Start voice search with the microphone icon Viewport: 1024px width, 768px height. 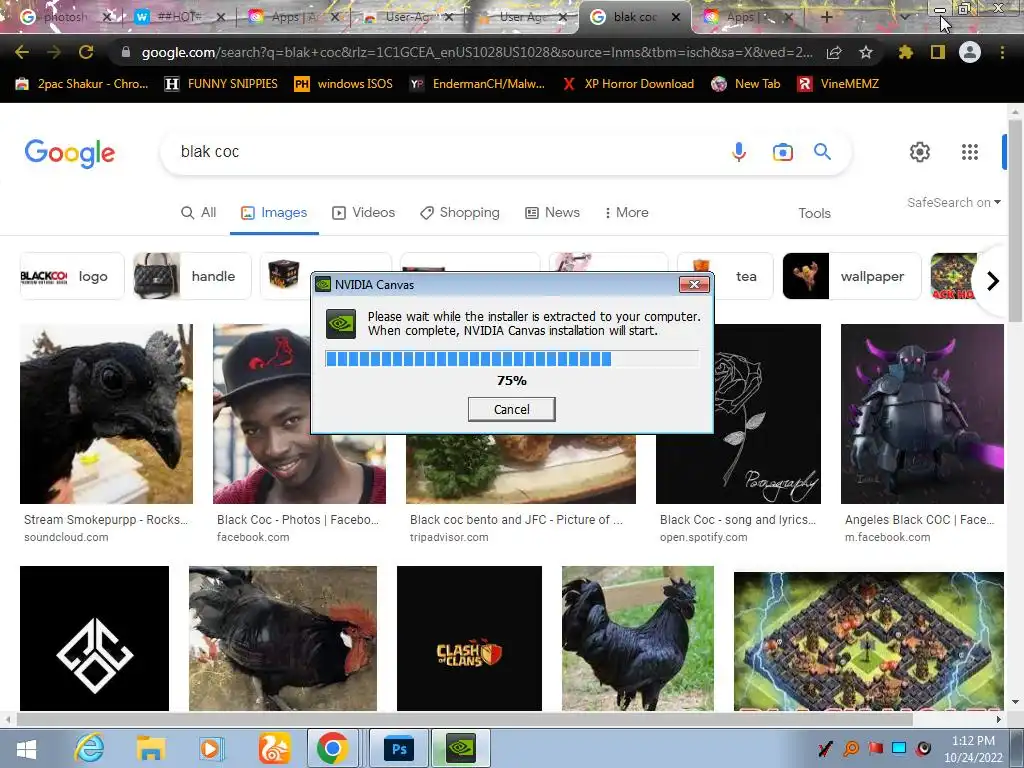(739, 152)
